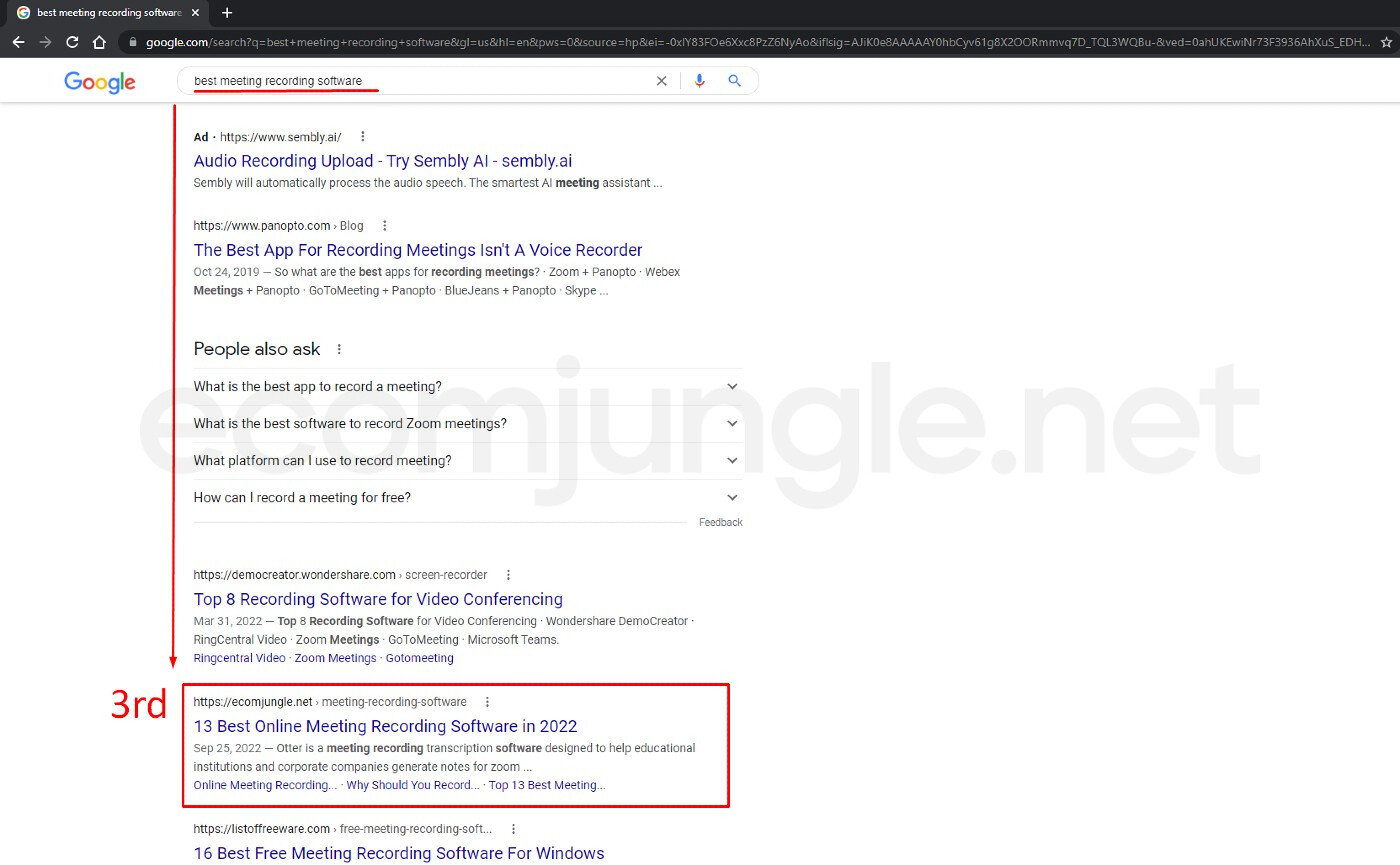Start voice search with microphone icon
This screenshot has height=865, width=1400.
pyautogui.click(x=699, y=81)
